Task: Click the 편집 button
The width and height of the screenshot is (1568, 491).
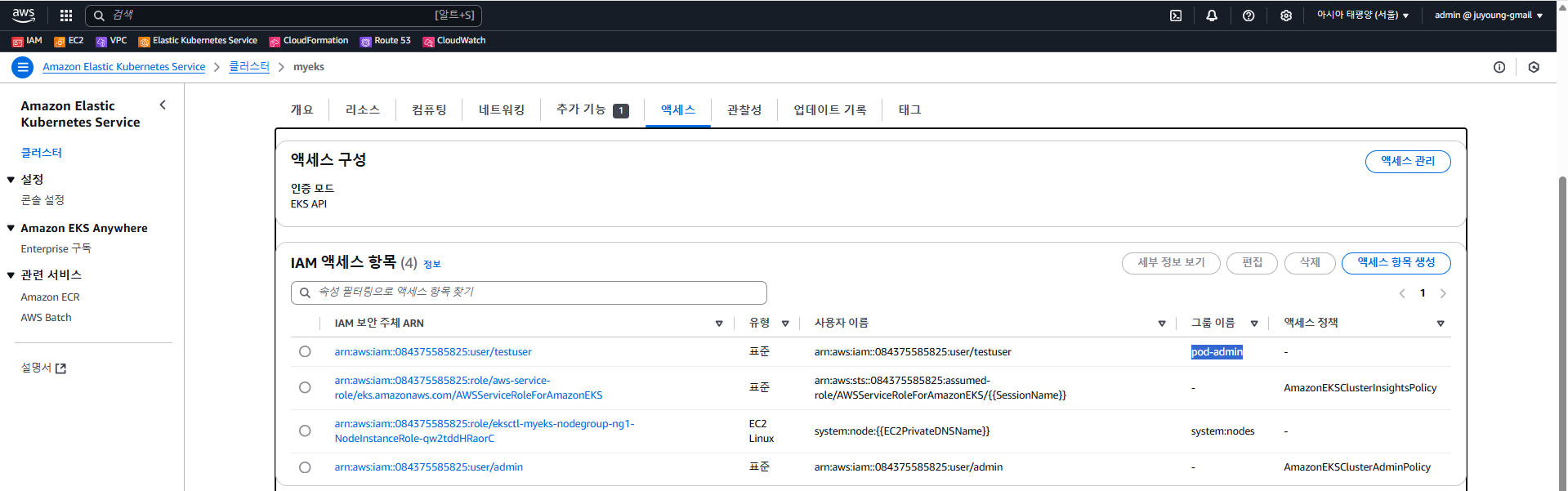Action: click(1252, 263)
